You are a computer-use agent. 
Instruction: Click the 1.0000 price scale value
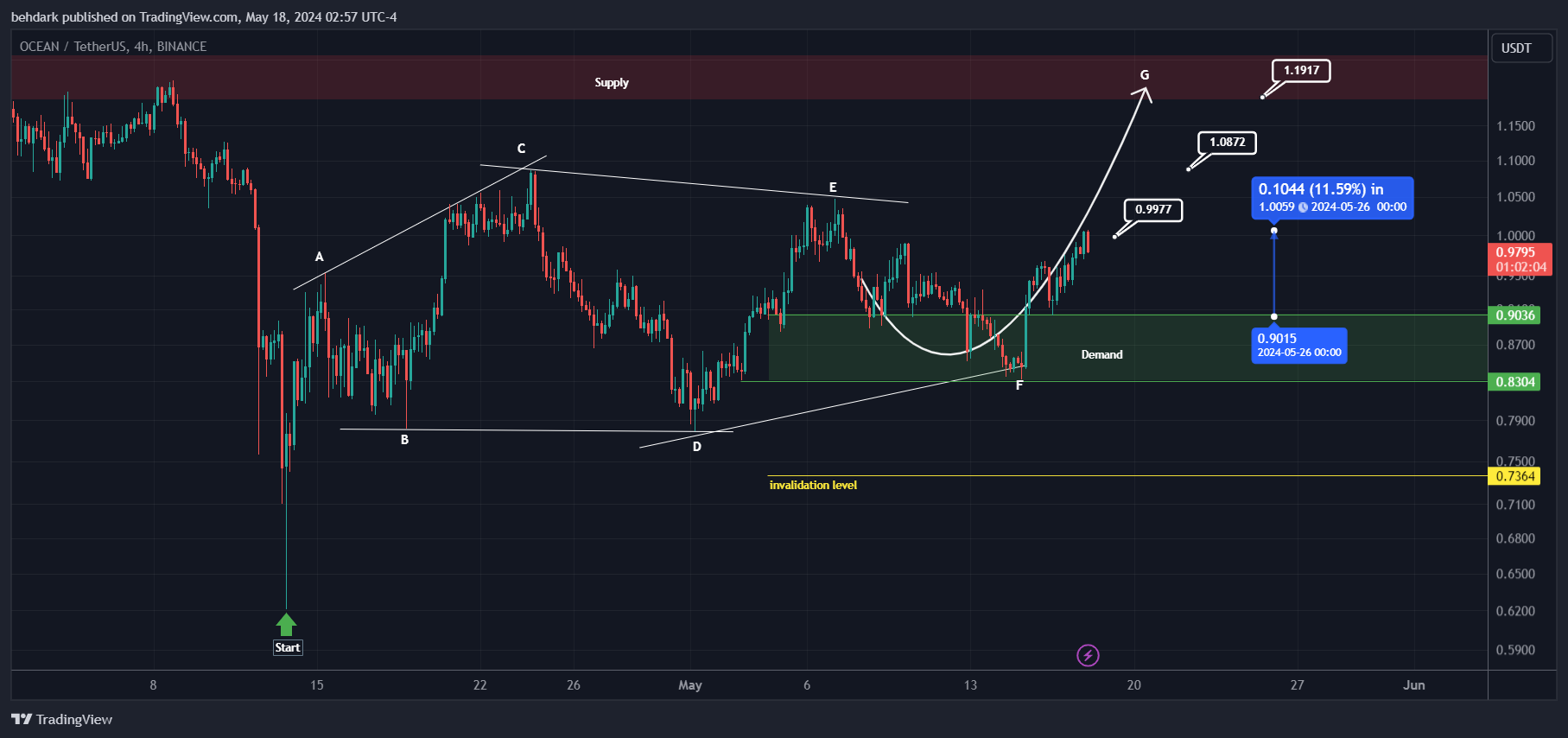click(1515, 236)
